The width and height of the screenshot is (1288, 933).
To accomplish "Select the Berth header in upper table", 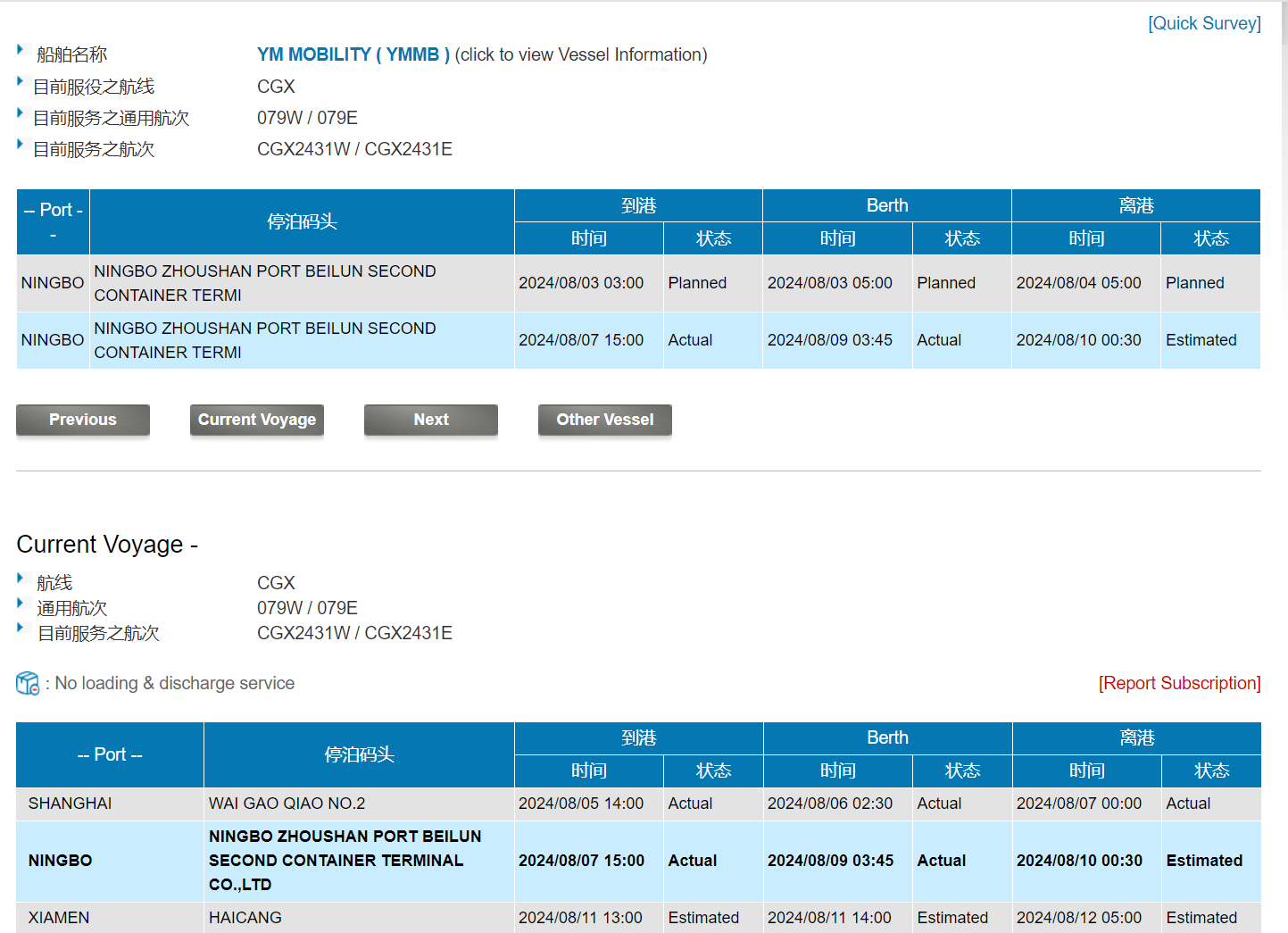I will point(887,205).
